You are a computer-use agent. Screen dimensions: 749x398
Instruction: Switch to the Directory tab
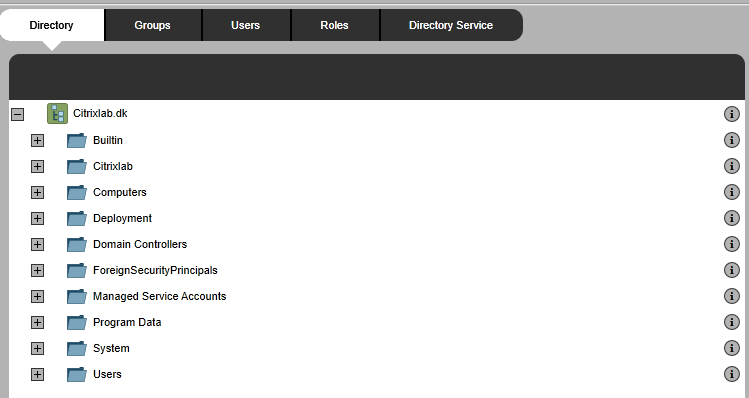coord(52,25)
